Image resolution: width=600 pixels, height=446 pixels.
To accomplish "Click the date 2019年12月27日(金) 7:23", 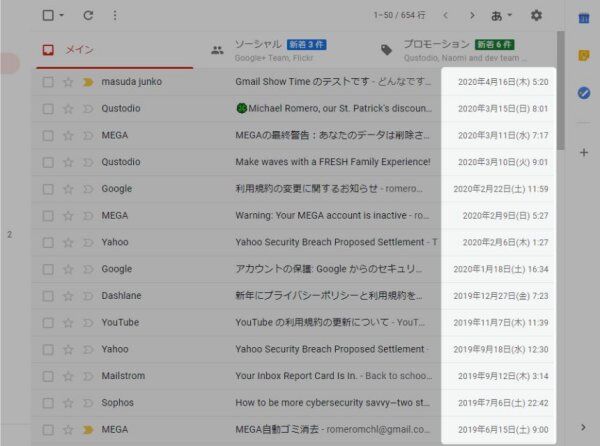I will click(x=501, y=296).
